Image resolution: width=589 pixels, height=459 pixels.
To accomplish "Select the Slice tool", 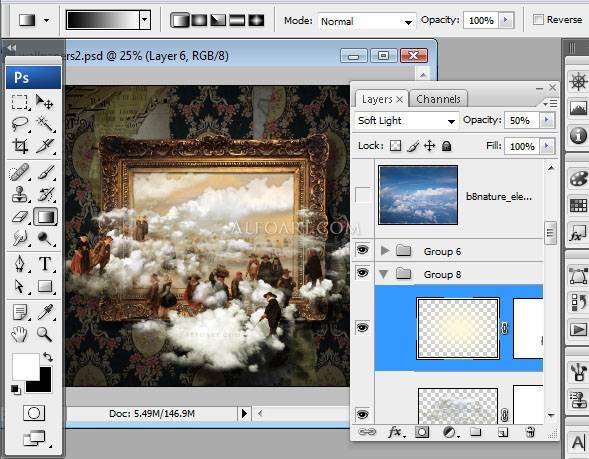I will [45, 146].
